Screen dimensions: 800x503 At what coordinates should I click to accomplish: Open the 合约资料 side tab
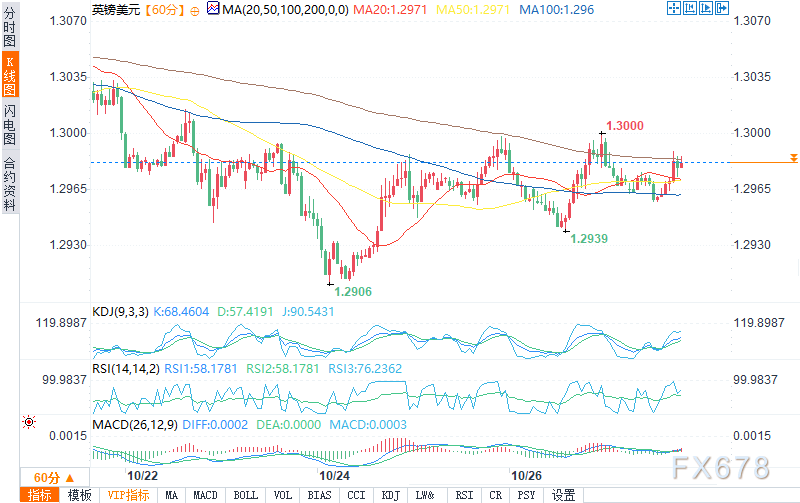pyautogui.click(x=9, y=184)
